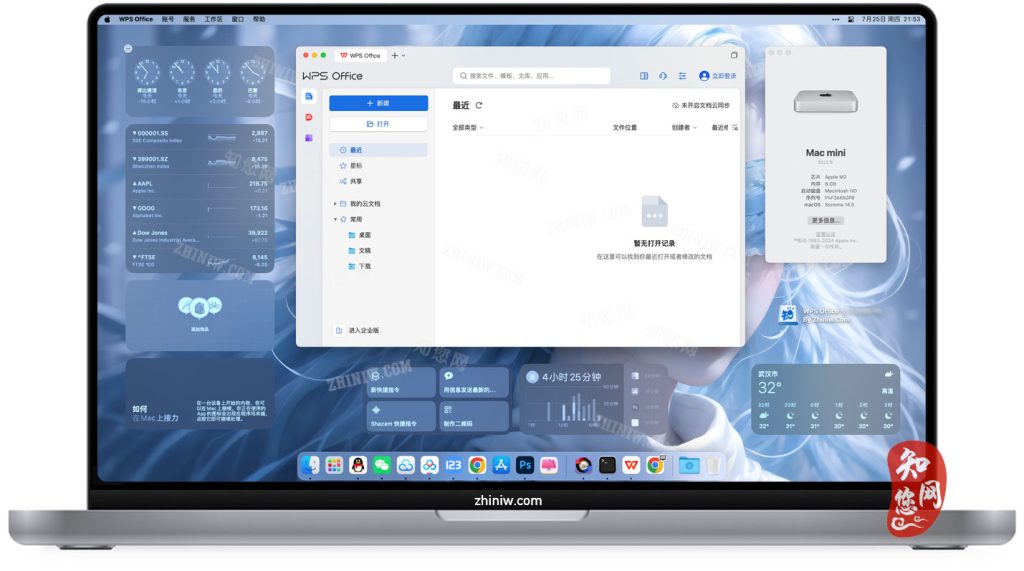1024x571 pixels.
Task: Select 共享 in the WPS sidebar
Action: tap(379, 182)
